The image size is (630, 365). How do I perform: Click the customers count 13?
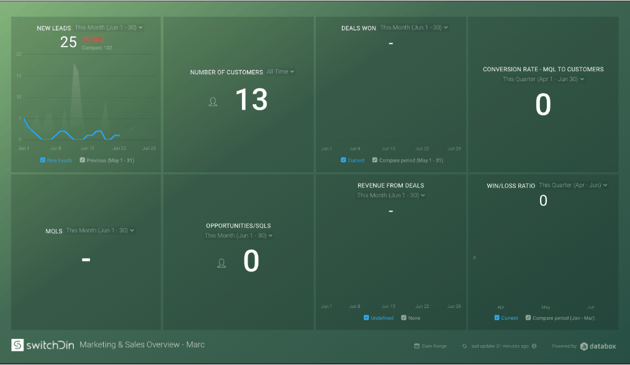(252, 100)
